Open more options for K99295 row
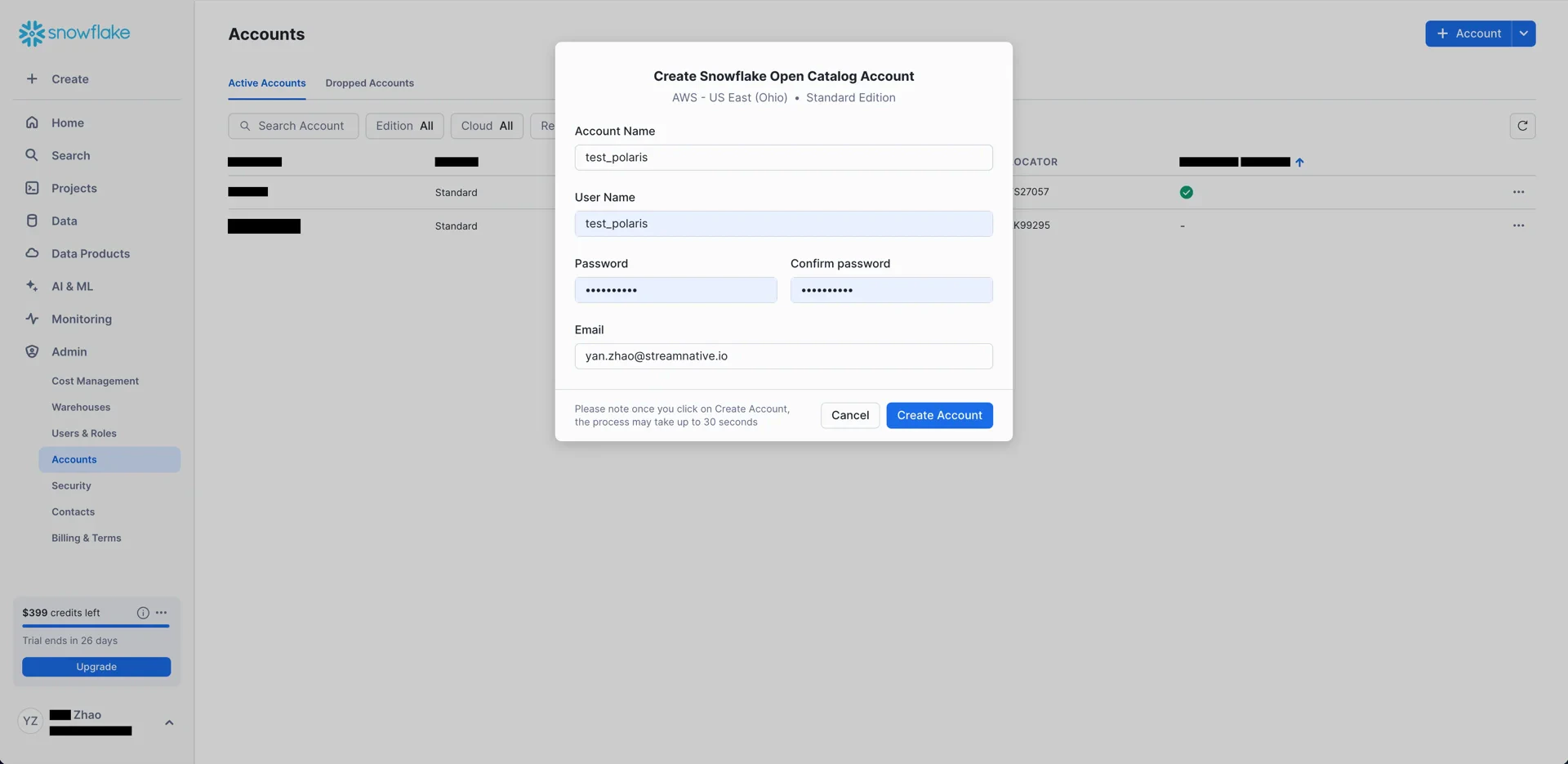1568x764 pixels. pos(1518,226)
